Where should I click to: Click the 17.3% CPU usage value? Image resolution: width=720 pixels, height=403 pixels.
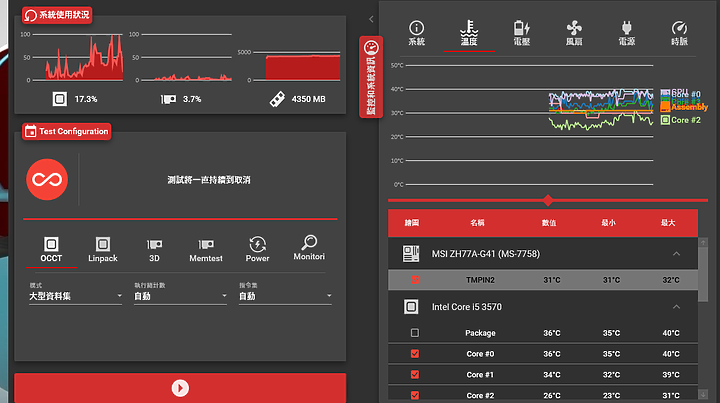(x=86, y=99)
